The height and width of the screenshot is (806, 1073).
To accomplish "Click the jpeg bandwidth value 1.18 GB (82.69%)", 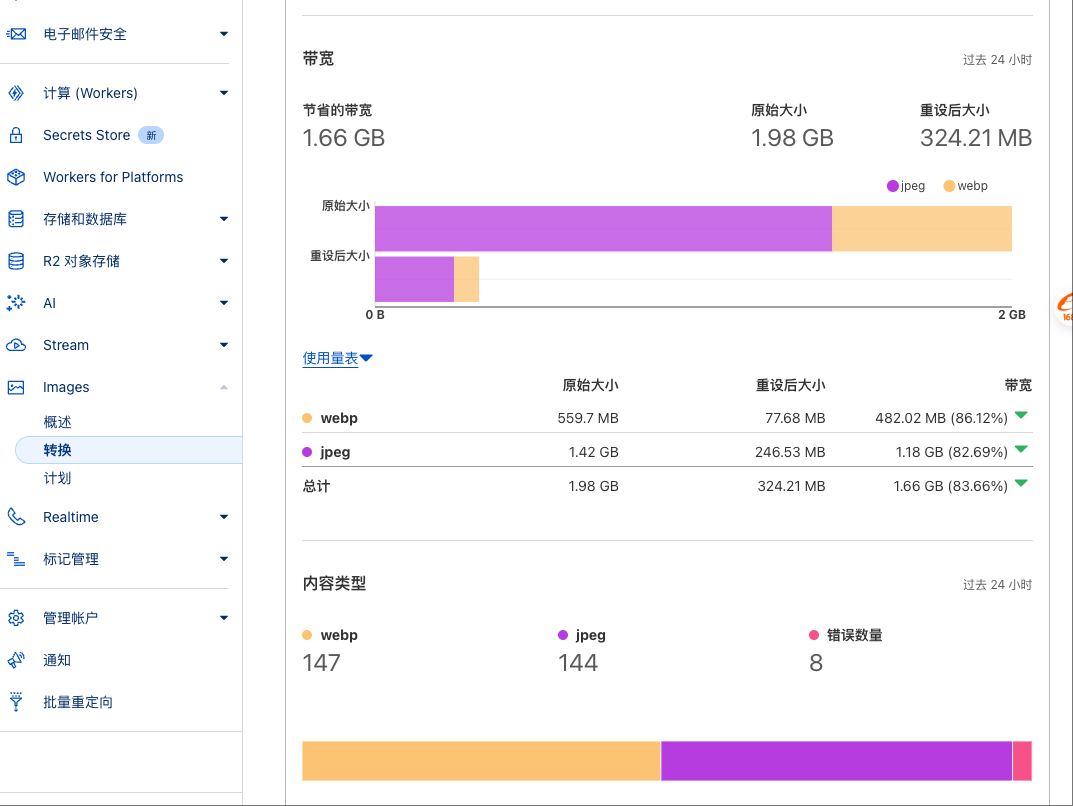I will (x=951, y=452).
